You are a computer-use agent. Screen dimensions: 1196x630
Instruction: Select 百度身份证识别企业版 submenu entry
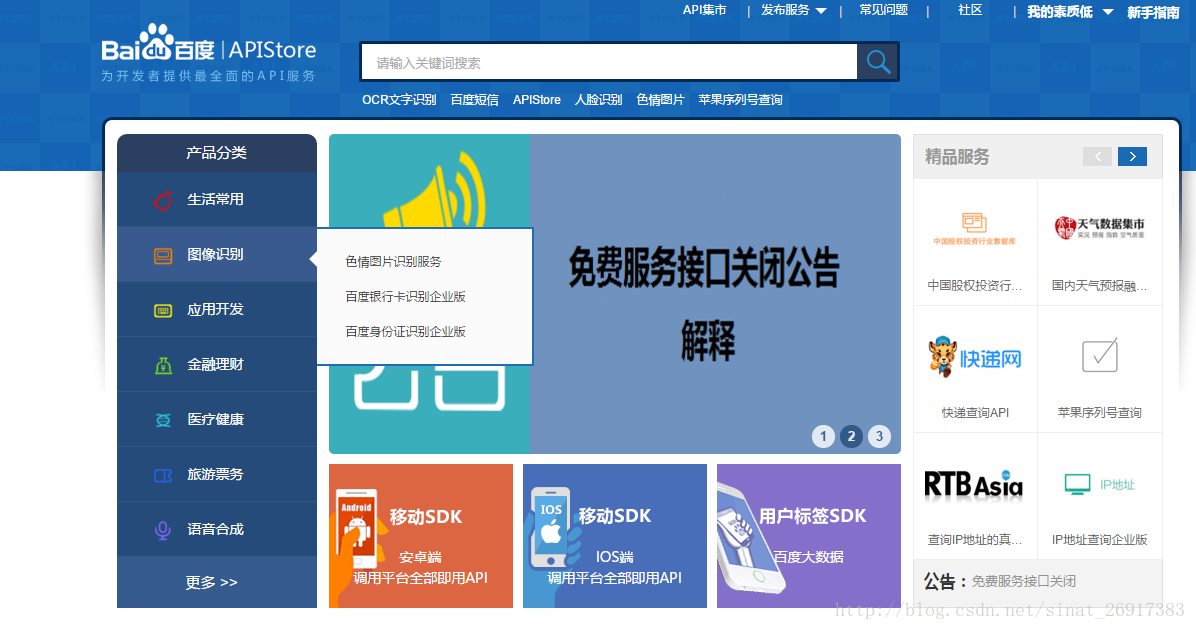click(405, 332)
